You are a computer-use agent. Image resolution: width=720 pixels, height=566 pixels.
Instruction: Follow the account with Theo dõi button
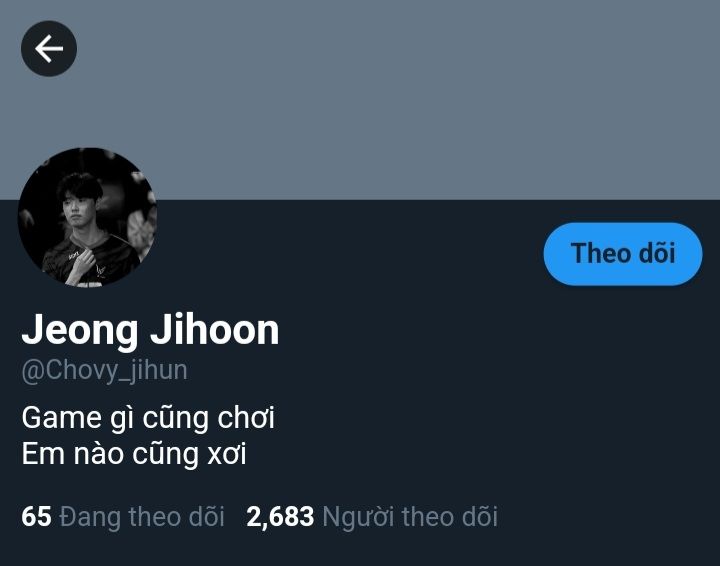point(623,253)
